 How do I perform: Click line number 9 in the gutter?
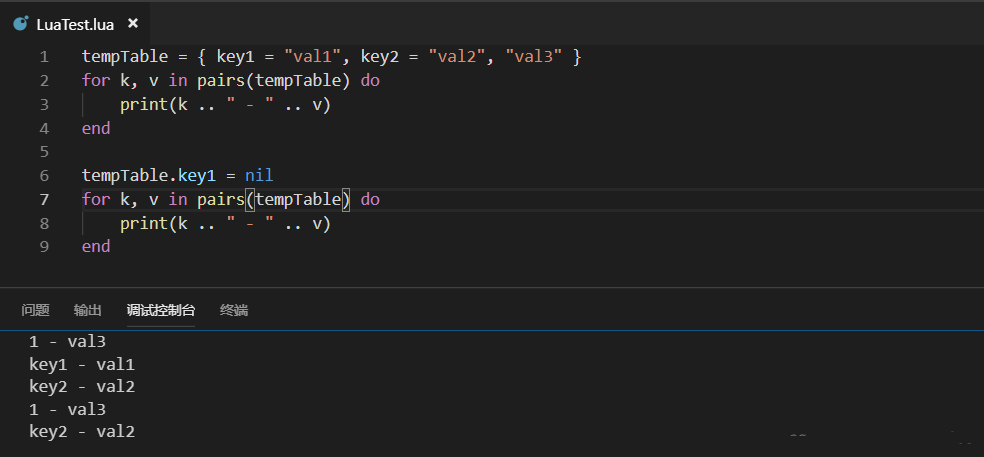pyautogui.click(x=44, y=247)
